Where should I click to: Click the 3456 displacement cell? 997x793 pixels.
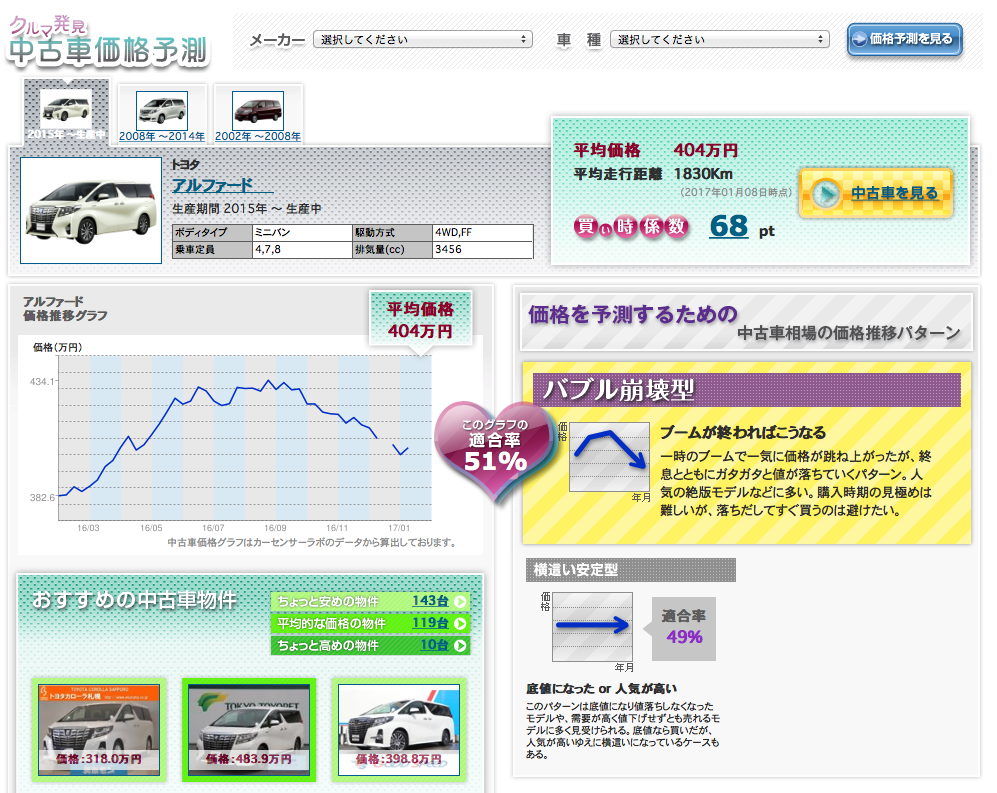tap(482, 249)
